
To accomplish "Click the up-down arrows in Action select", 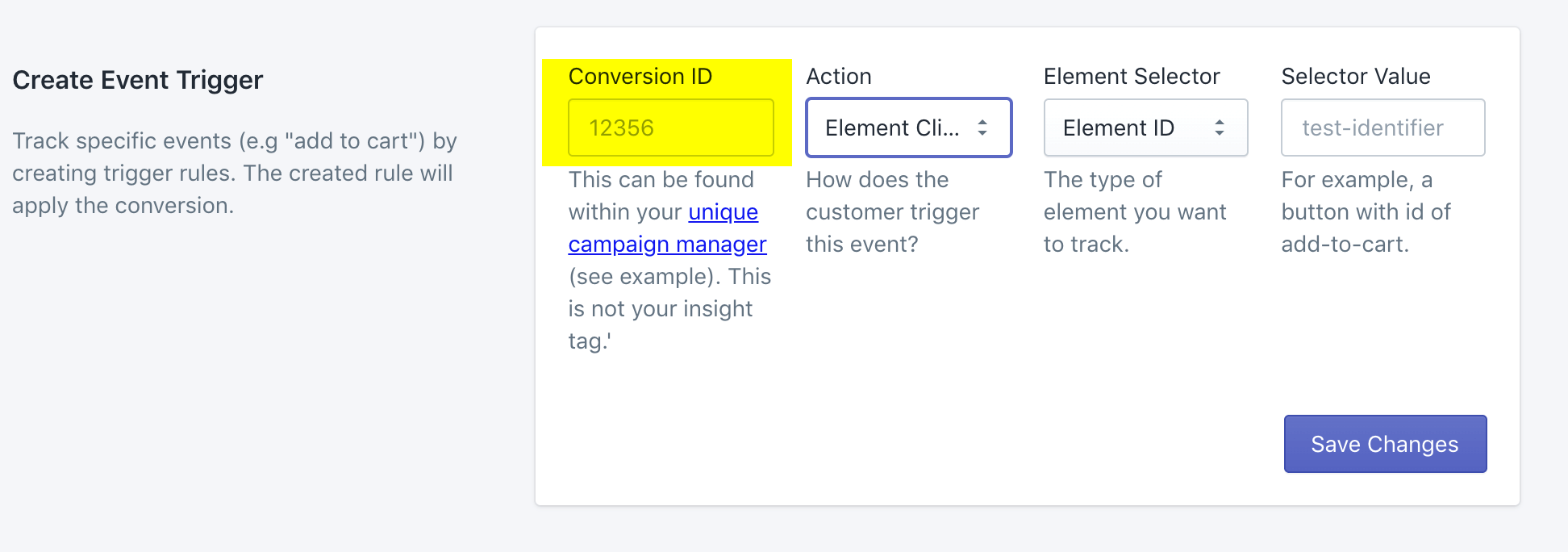I will (x=982, y=128).
